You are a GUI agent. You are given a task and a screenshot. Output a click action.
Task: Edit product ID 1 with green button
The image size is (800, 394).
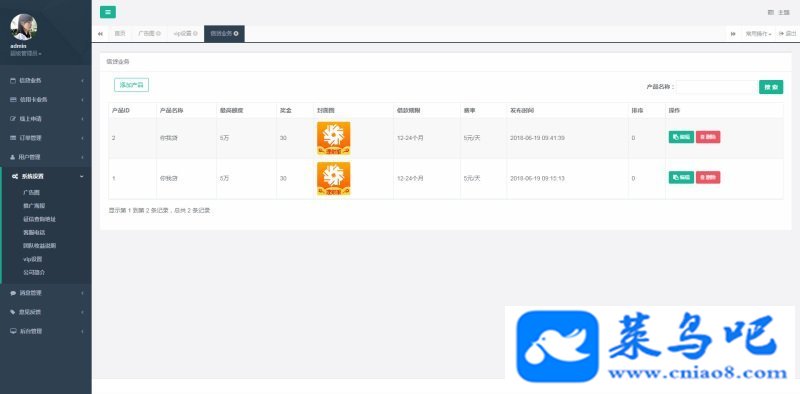(681, 177)
